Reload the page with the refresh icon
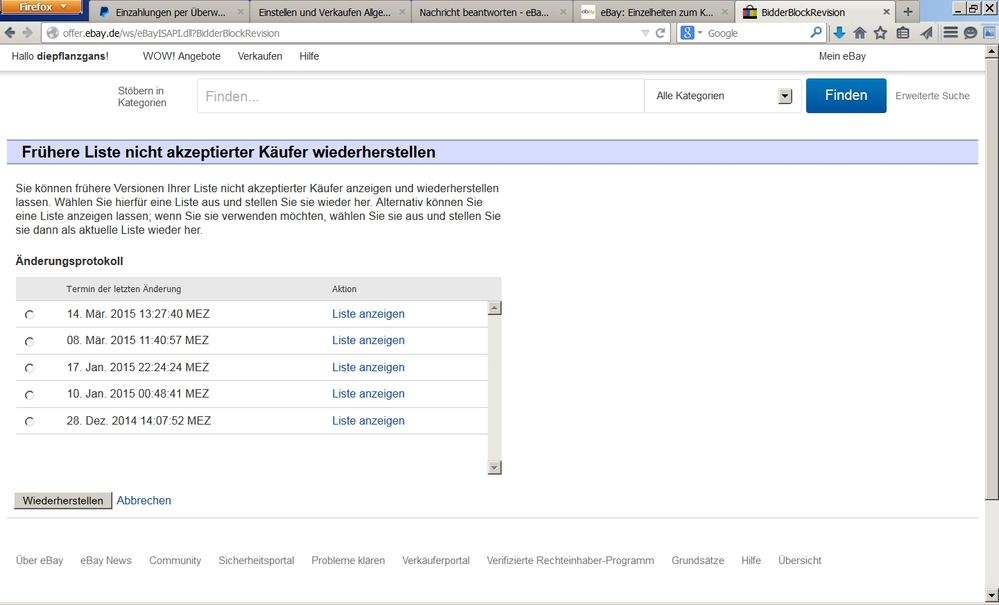The image size is (999, 605). click(x=660, y=33)
